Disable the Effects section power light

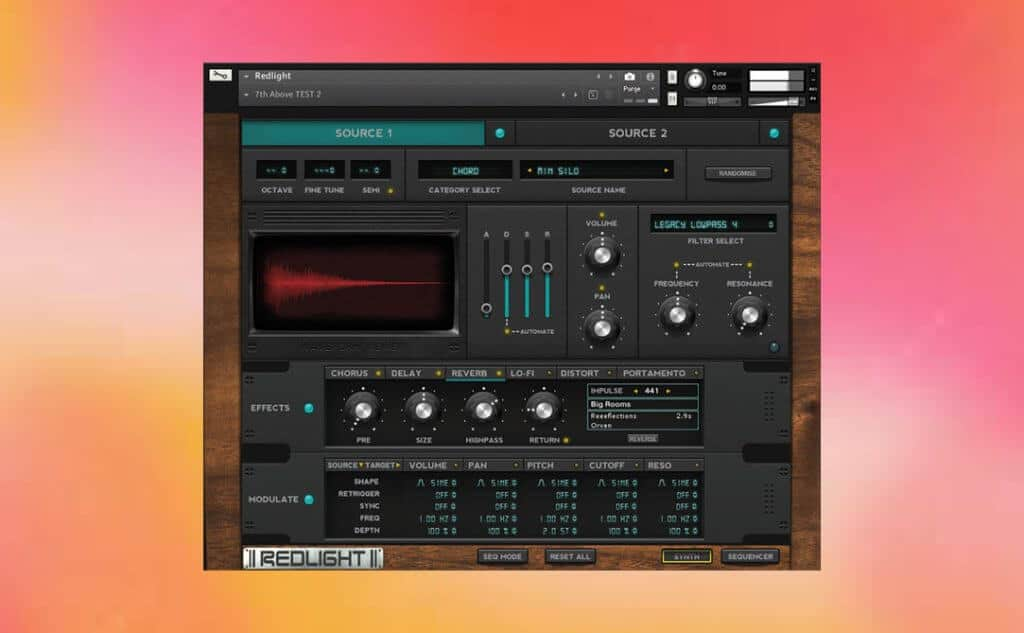click(x=308, y=408)
